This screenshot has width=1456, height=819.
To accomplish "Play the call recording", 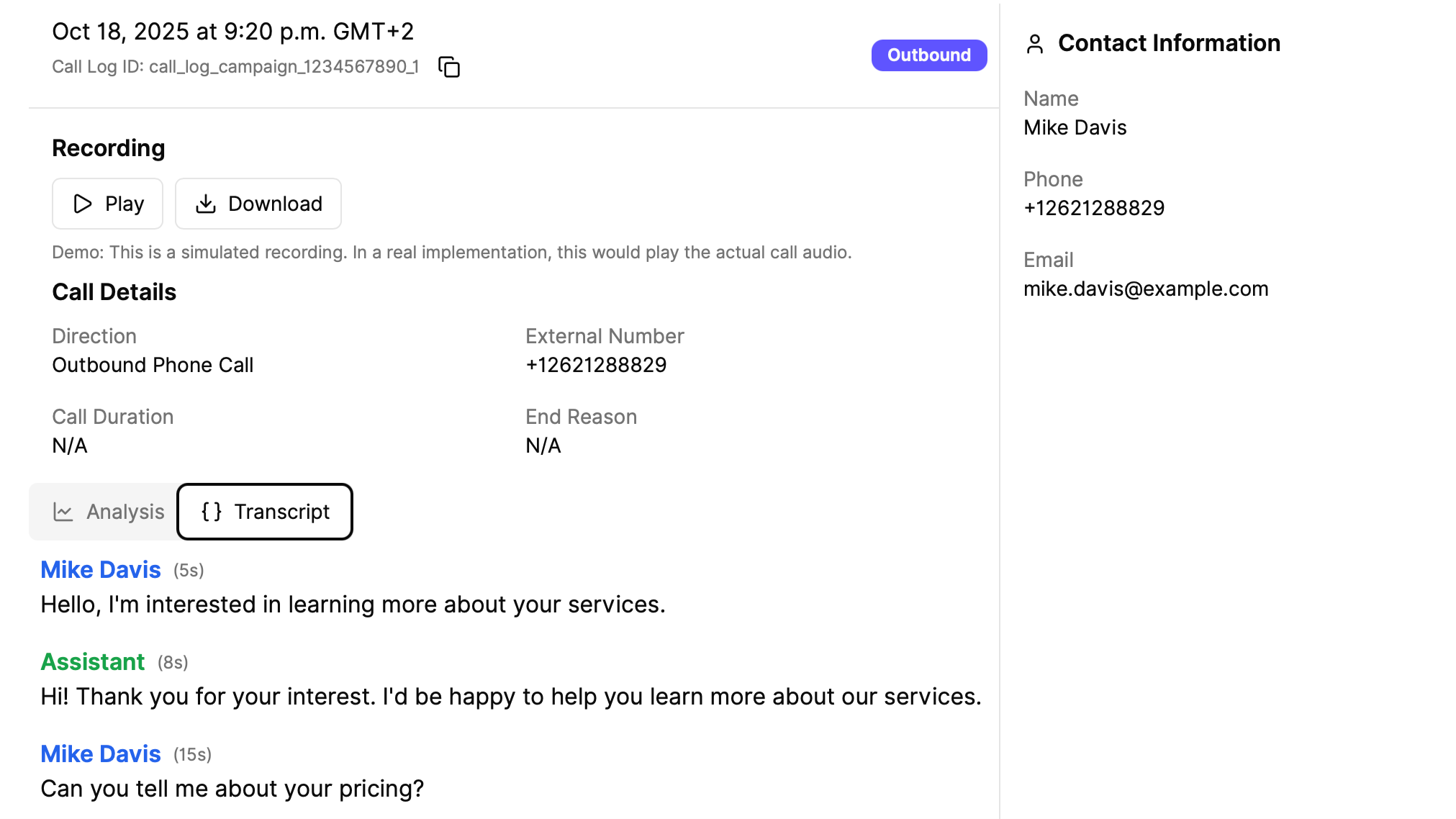I will point(108,204).
